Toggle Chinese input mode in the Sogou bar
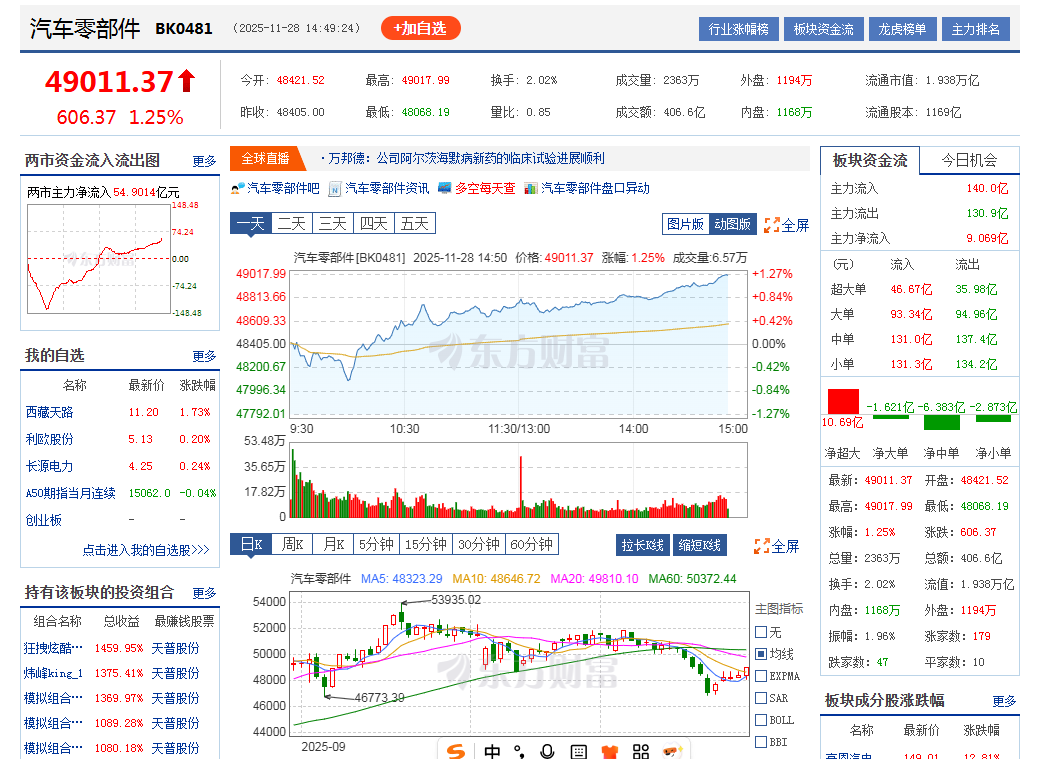This screenshot has height=759, width=1047. coord(492,752)
